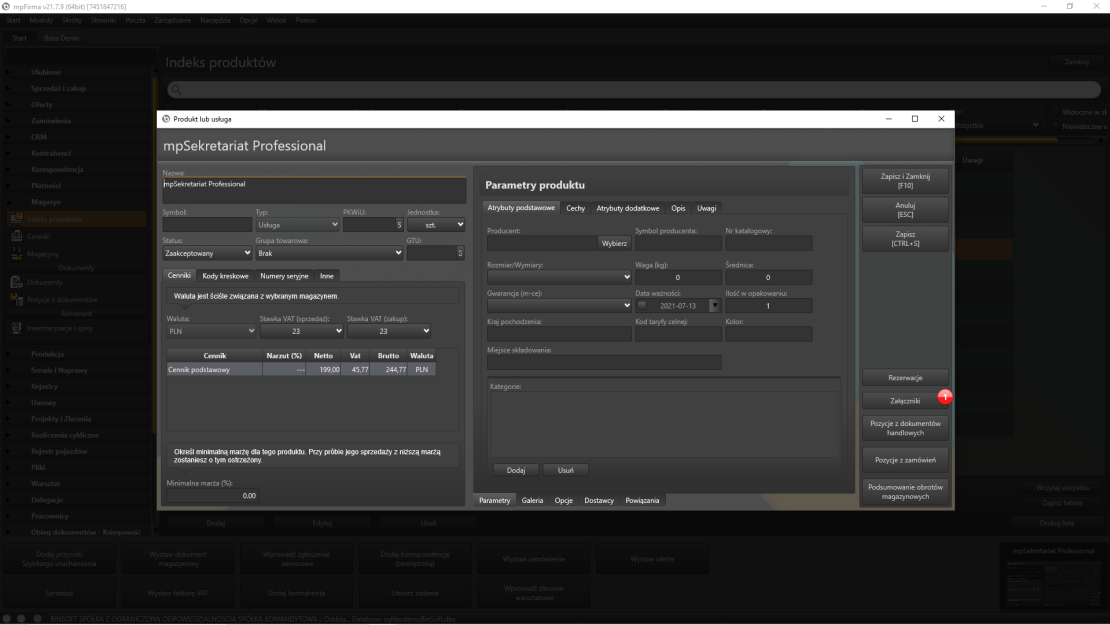Click the Pozycje z zamówień button
The height and width of the screenshot is (625, 1110).
coord(905,460)
